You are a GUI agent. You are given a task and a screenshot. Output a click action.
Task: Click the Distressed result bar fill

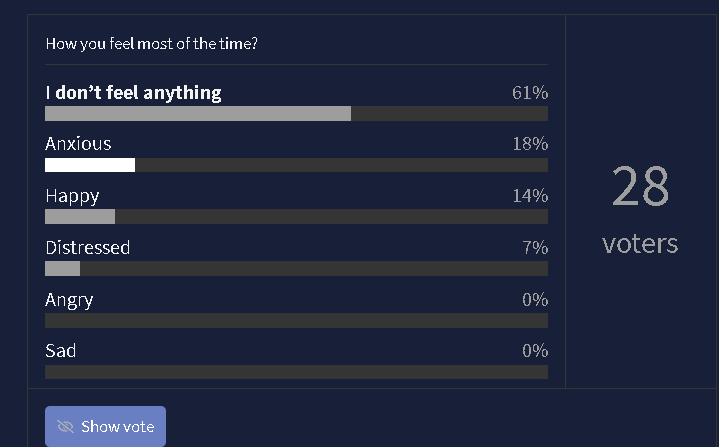point(62,268)
